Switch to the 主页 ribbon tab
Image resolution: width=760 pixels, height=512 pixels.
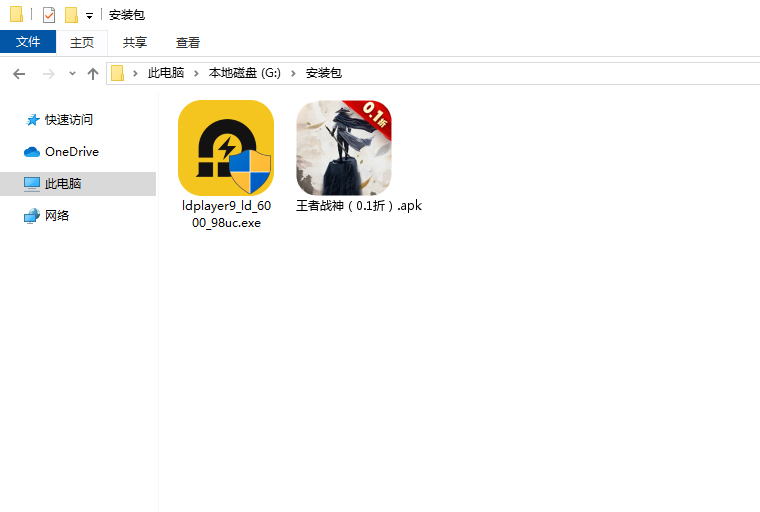coord(82,42)
